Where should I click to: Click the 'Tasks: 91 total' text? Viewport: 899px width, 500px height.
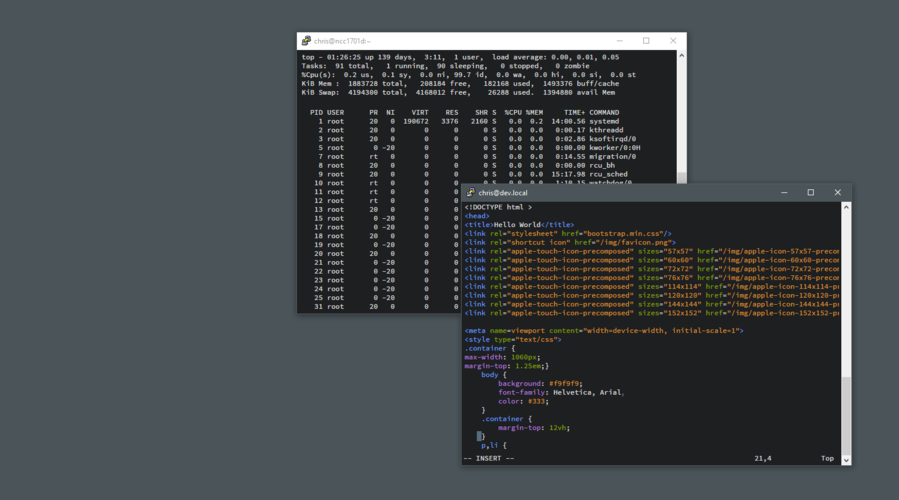335,66
